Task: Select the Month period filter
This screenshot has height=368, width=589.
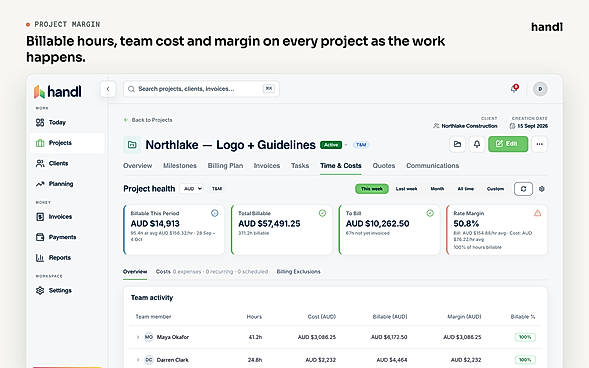Action: click(x=437, y=189)
